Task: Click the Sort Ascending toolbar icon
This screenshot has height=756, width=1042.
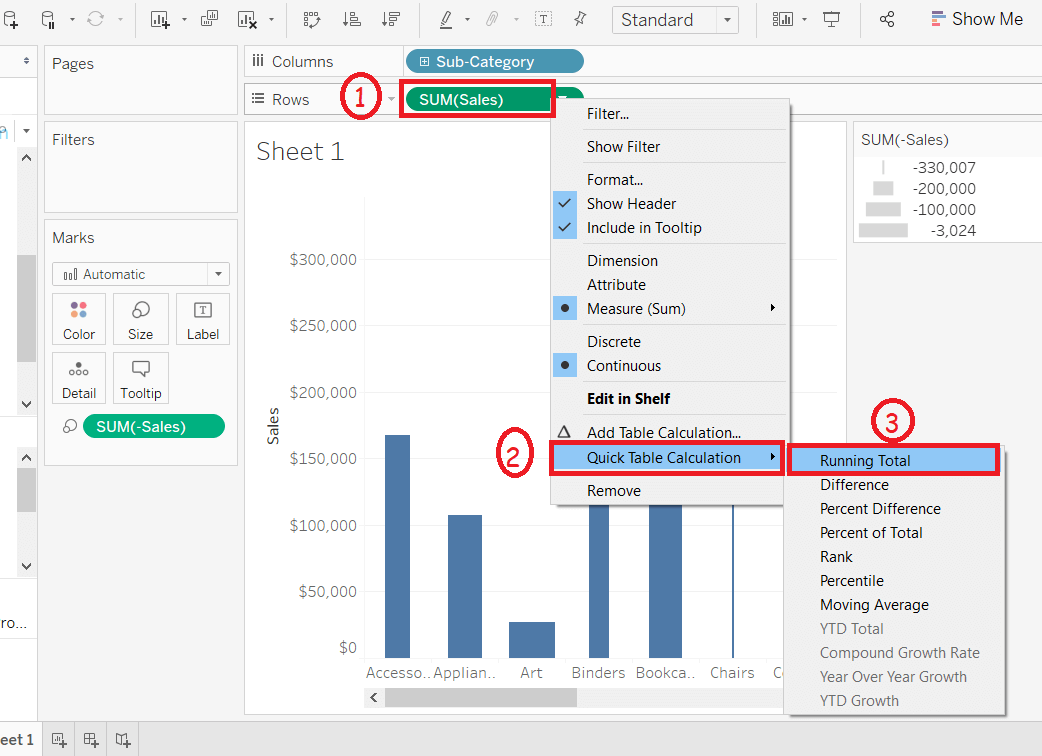Action: 352,19
